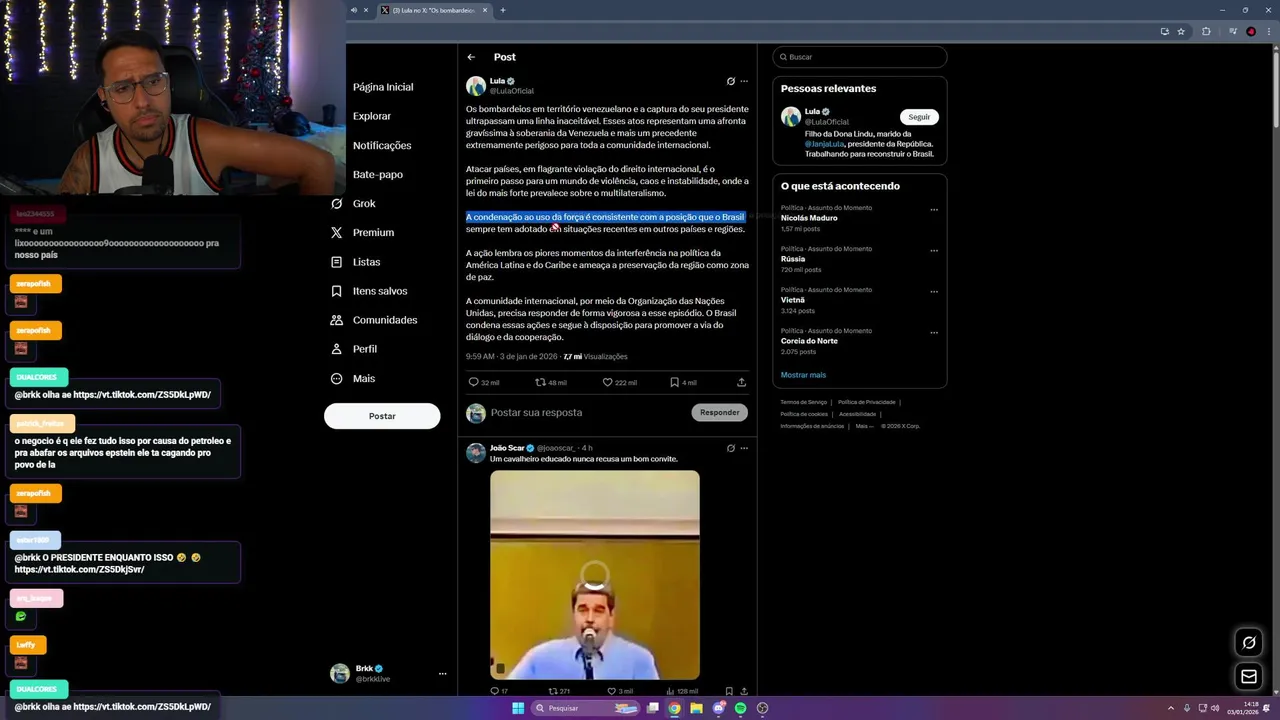This screenshot has width=1280, height=720.
Task: Like João Scar's reply with 3 mil
Action: [620, 691]
